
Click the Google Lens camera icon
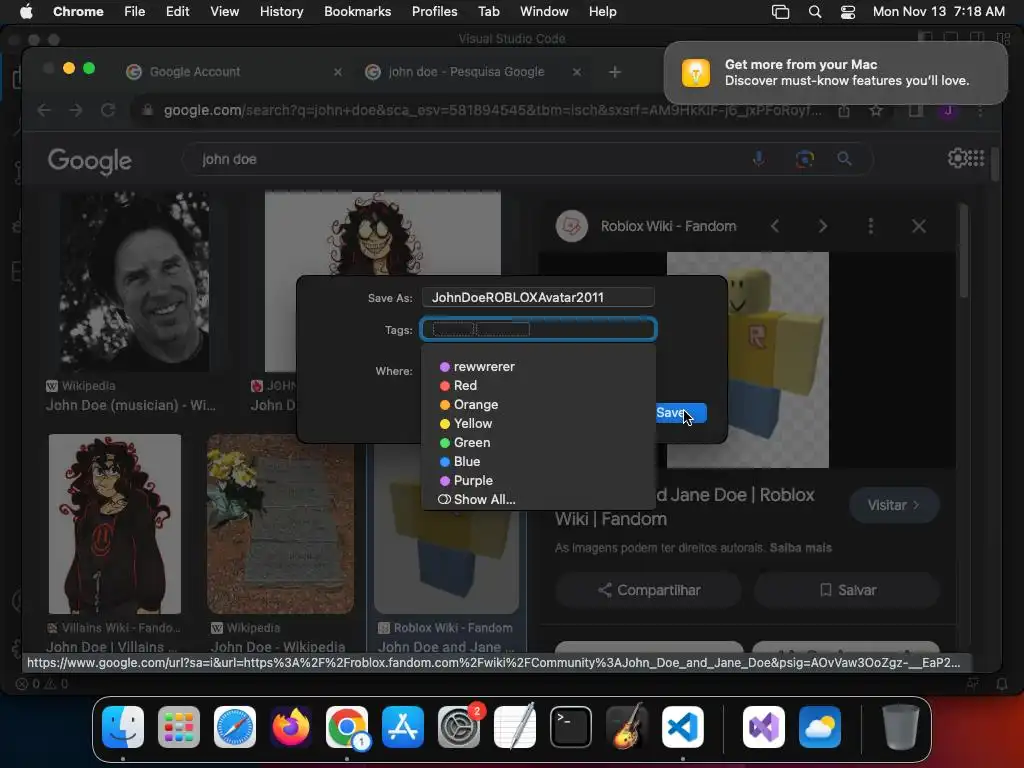tap(805, 159)
